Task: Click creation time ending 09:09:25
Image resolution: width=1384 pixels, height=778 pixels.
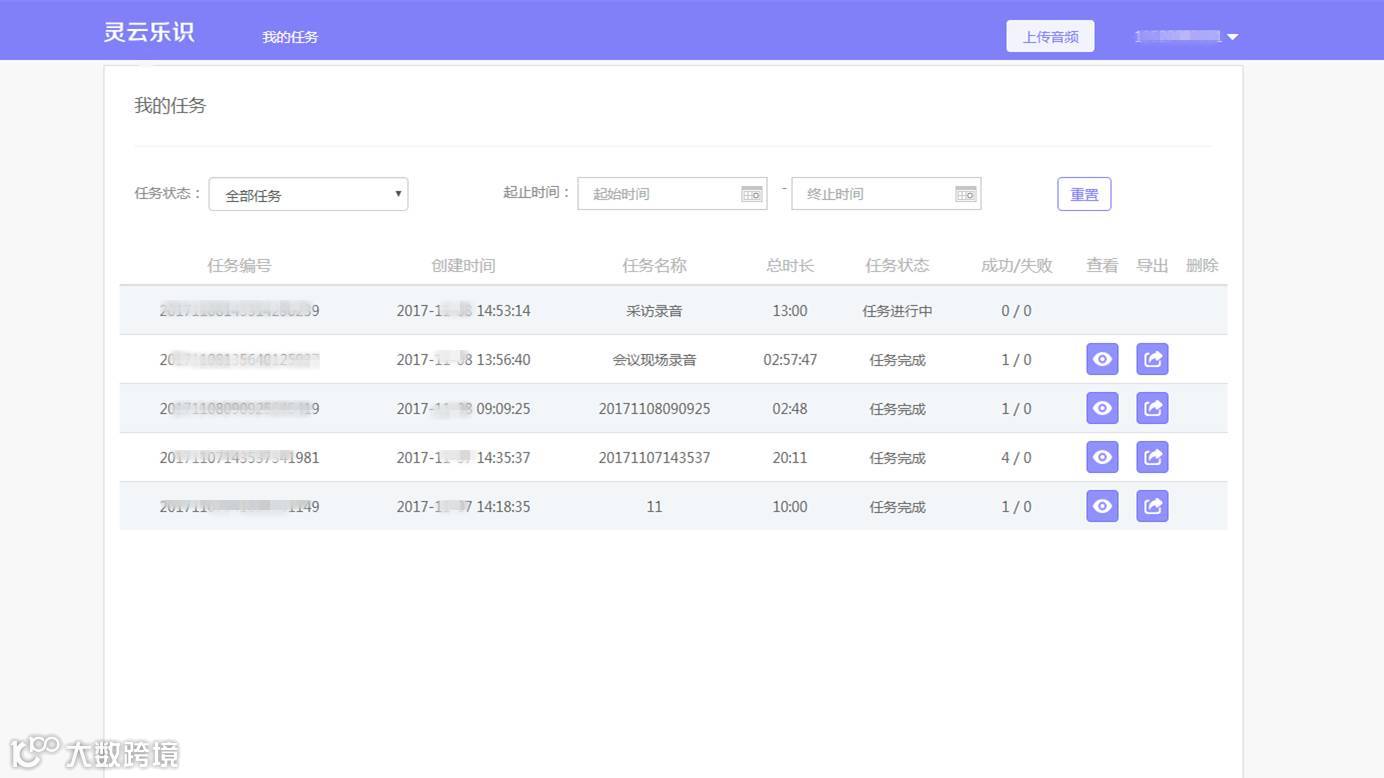Action: click(x=463, y=409)
